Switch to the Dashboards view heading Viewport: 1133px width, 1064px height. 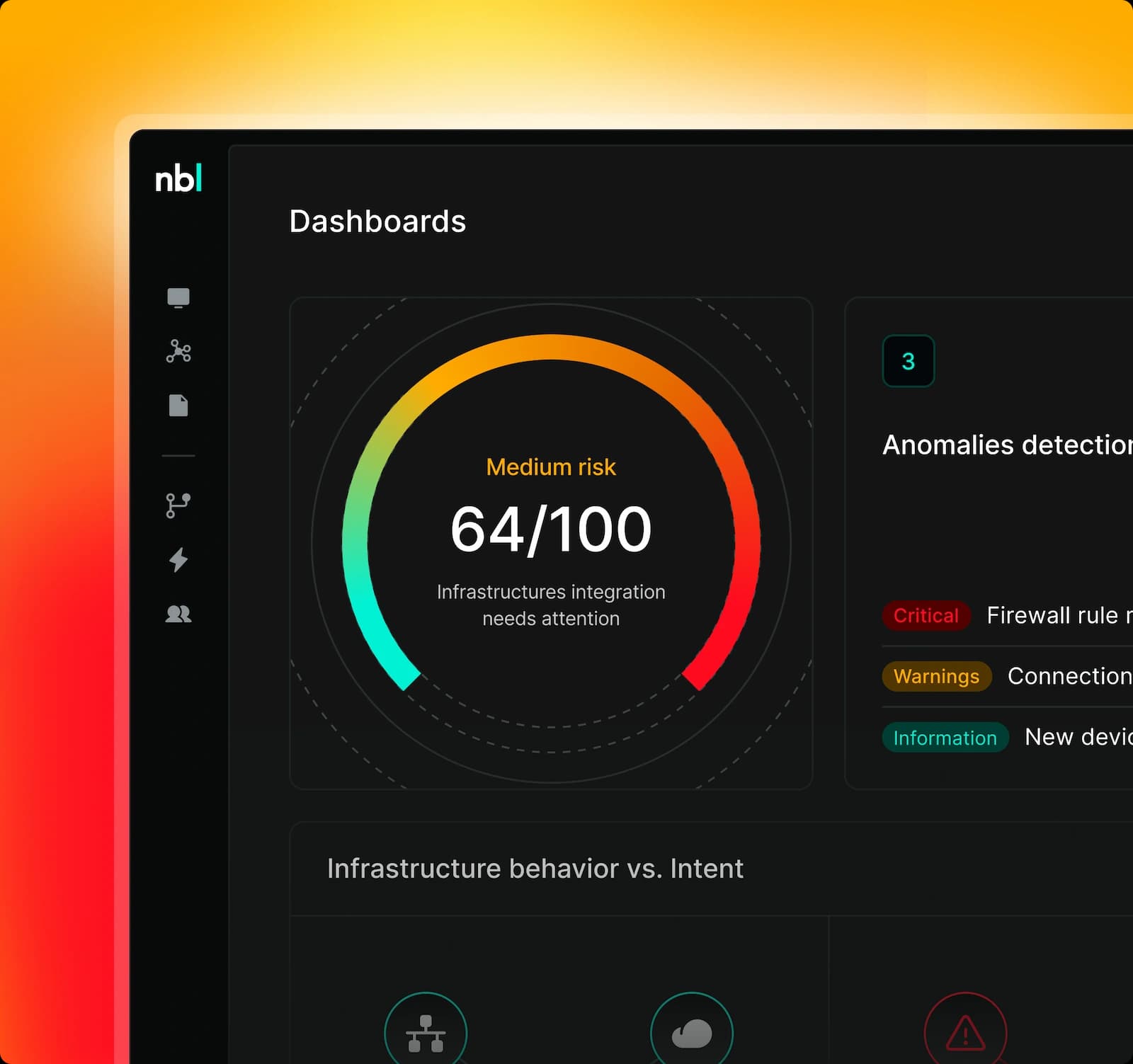coord(378,222)
